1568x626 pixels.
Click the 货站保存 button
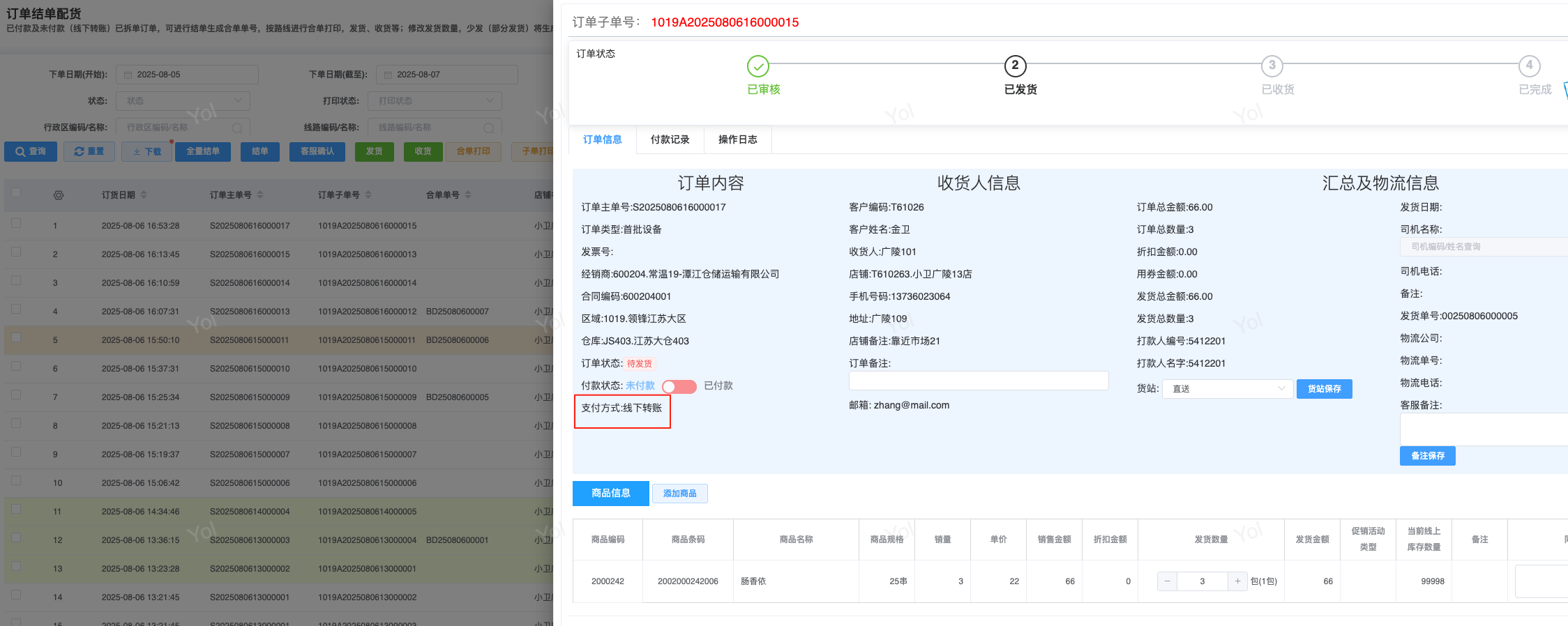click(1324, 389)
